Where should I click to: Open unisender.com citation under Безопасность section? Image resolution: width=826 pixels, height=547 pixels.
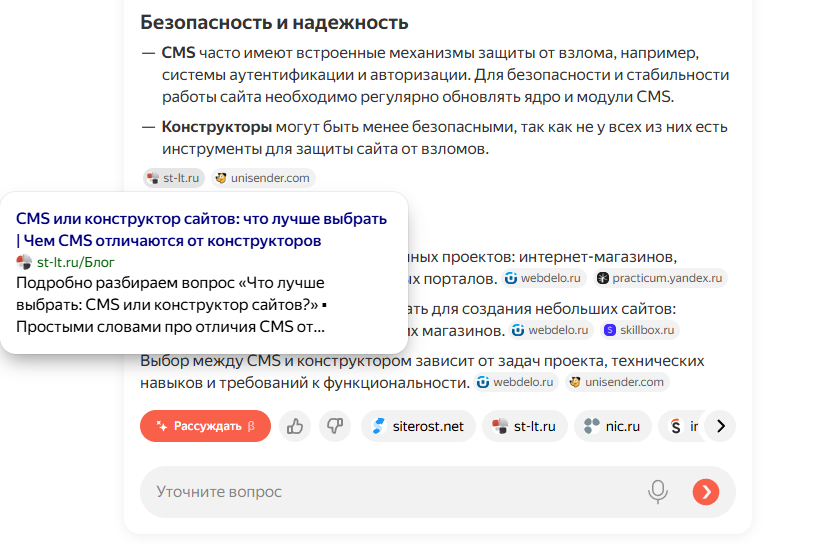[263, 178]
